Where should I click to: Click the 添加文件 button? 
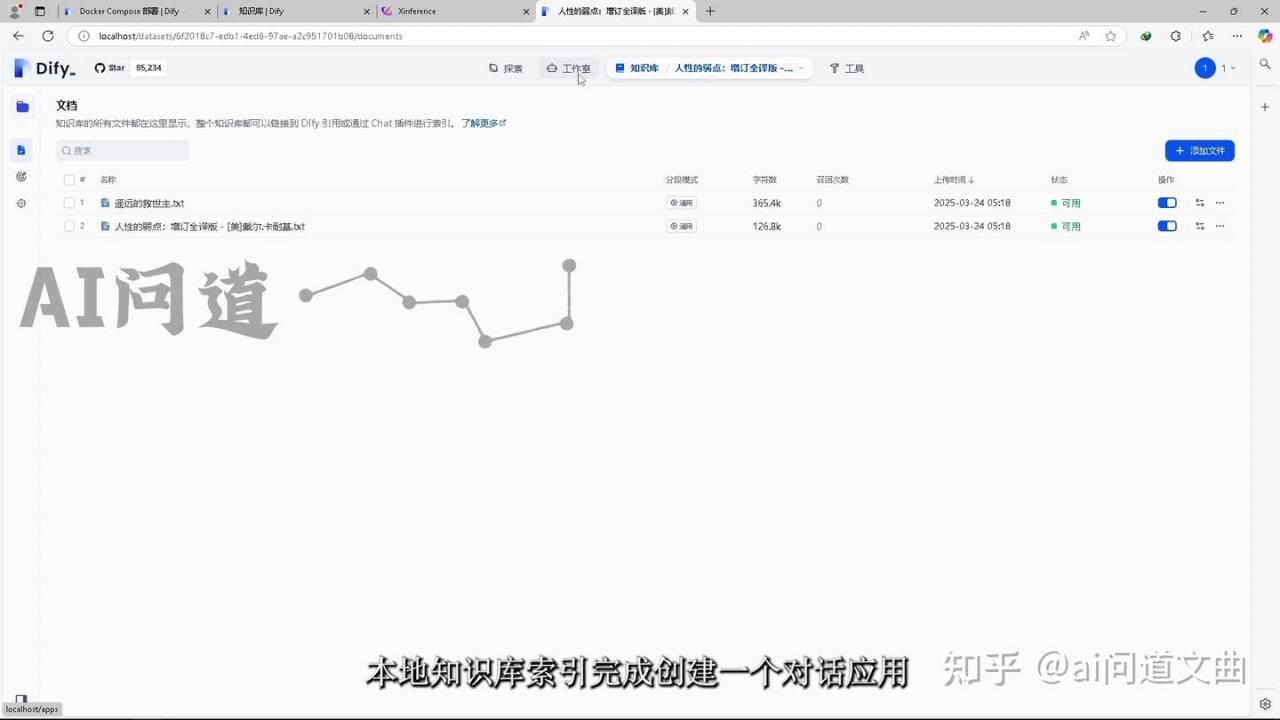1199,150
